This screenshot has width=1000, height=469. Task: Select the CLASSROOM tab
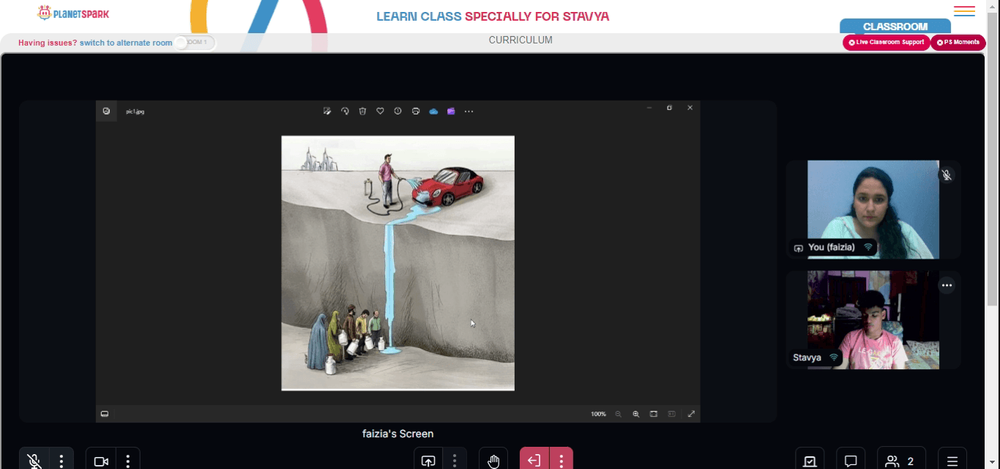pos(895,27)
